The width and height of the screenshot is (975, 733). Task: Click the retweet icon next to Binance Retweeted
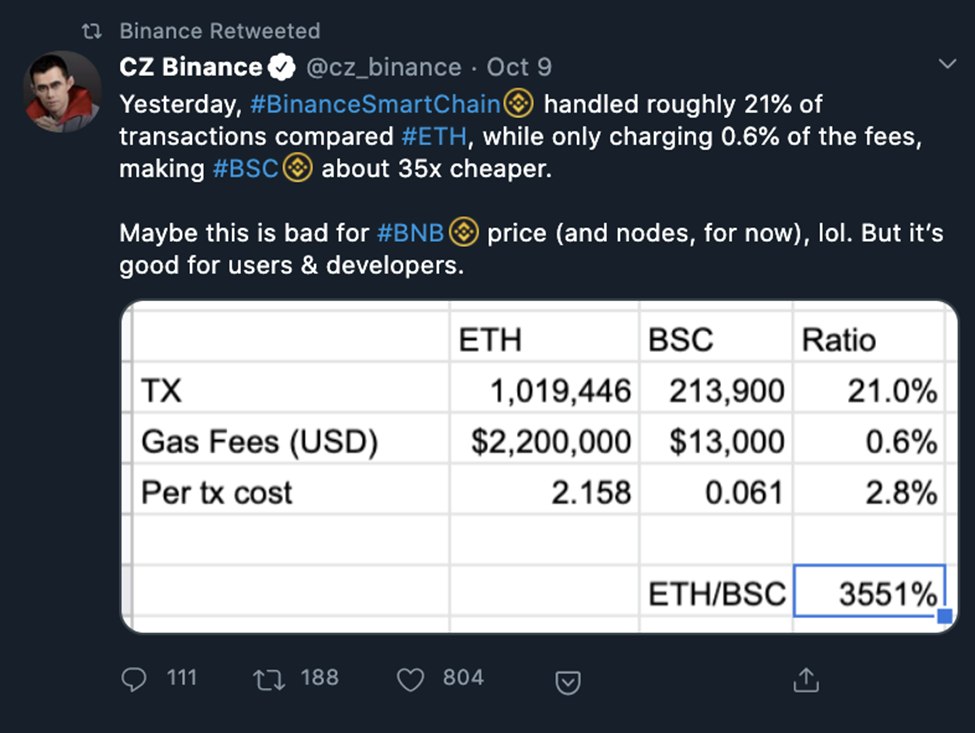coord(92,31)
